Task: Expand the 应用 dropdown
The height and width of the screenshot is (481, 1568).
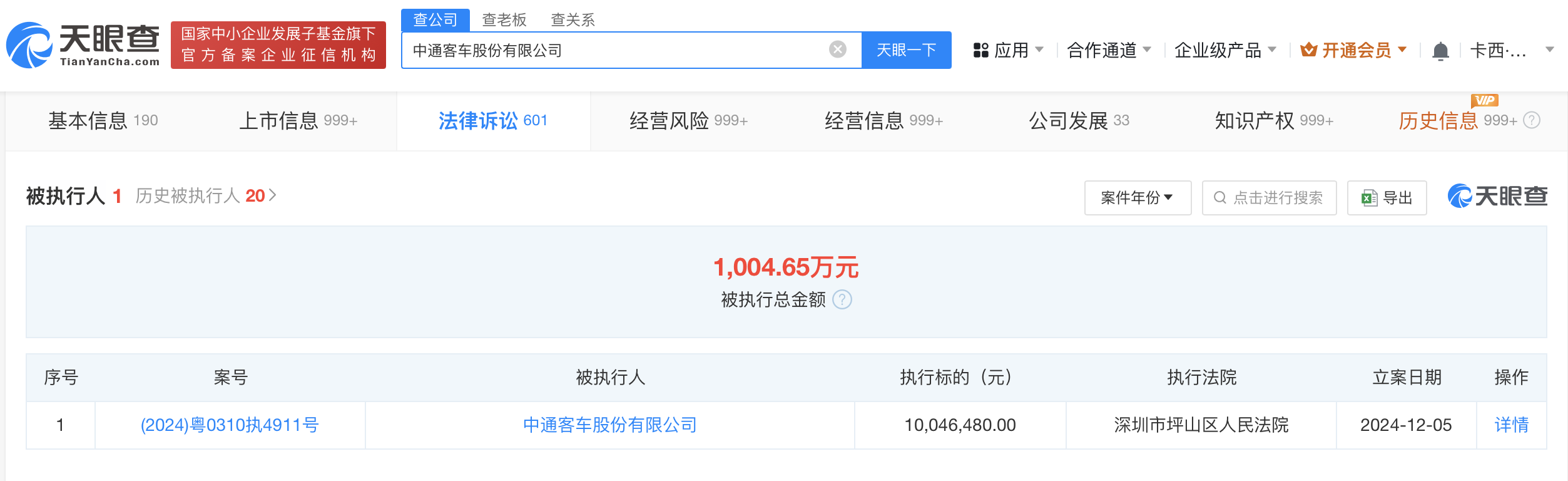Action: click(1039, 49)
